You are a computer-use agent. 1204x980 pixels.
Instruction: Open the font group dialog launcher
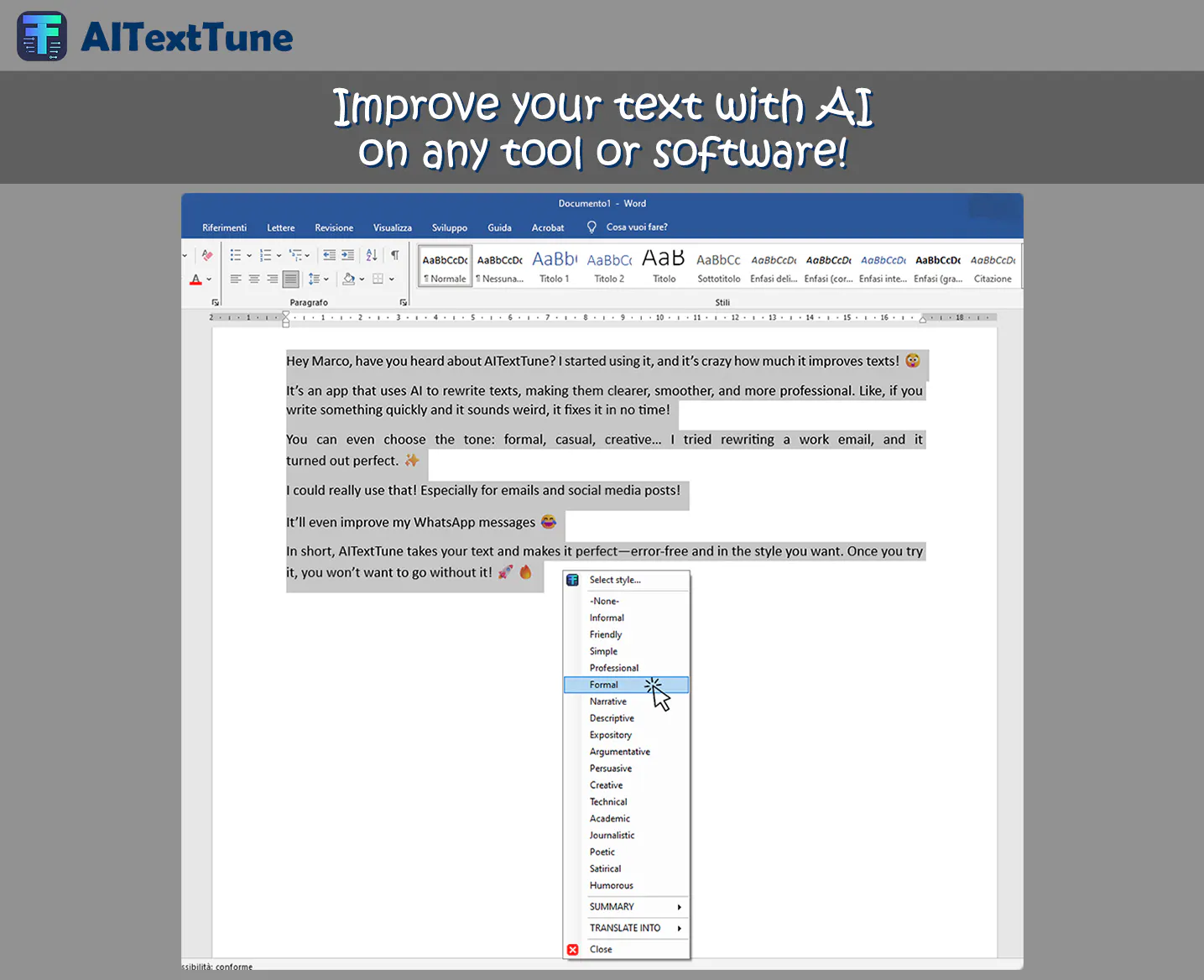click(216, 302)
